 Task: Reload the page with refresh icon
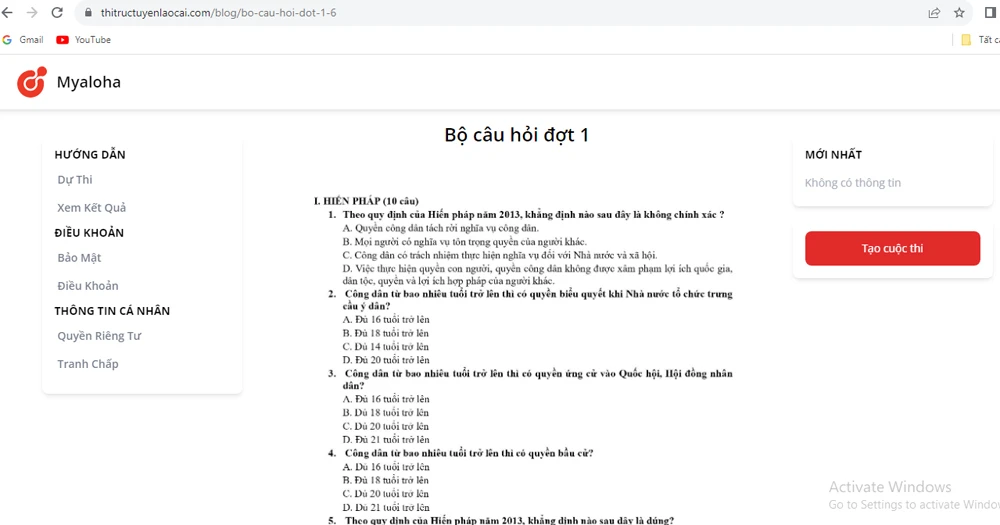click(57, 13)
